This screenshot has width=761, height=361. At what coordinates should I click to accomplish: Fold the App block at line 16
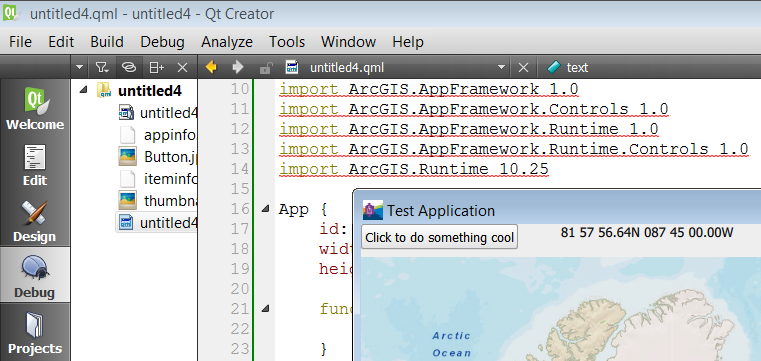pyautogui.click(x=265, y=209)
